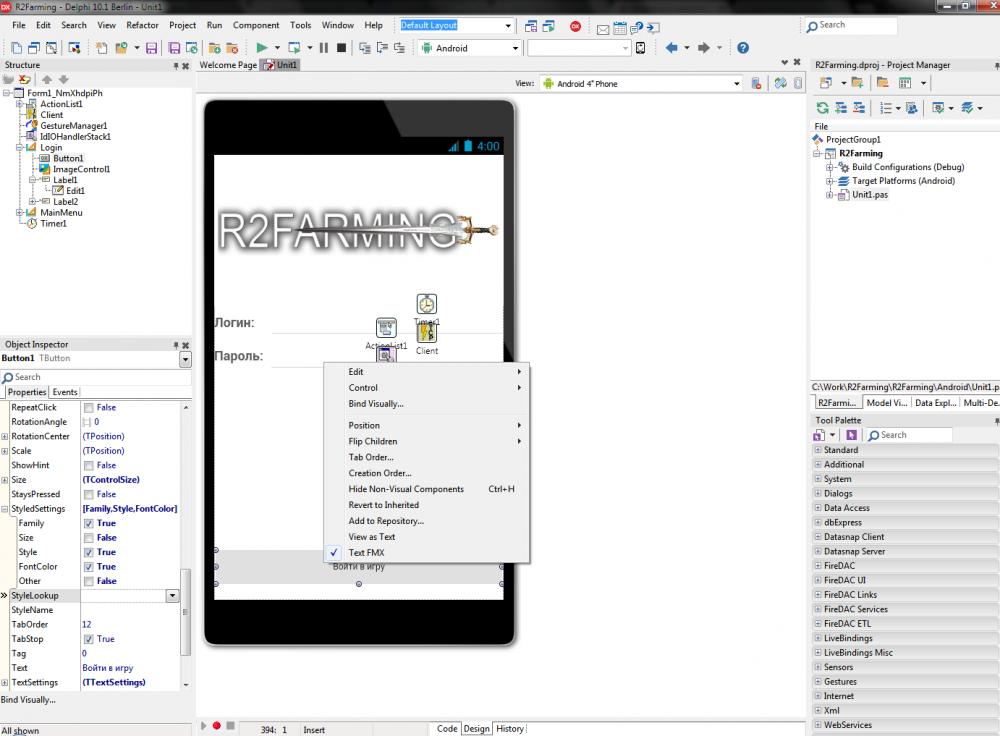This screenshot has width=1000, height=736.
Task: Click the green refresh icon in Project Manager
Action: click(823, 108)
